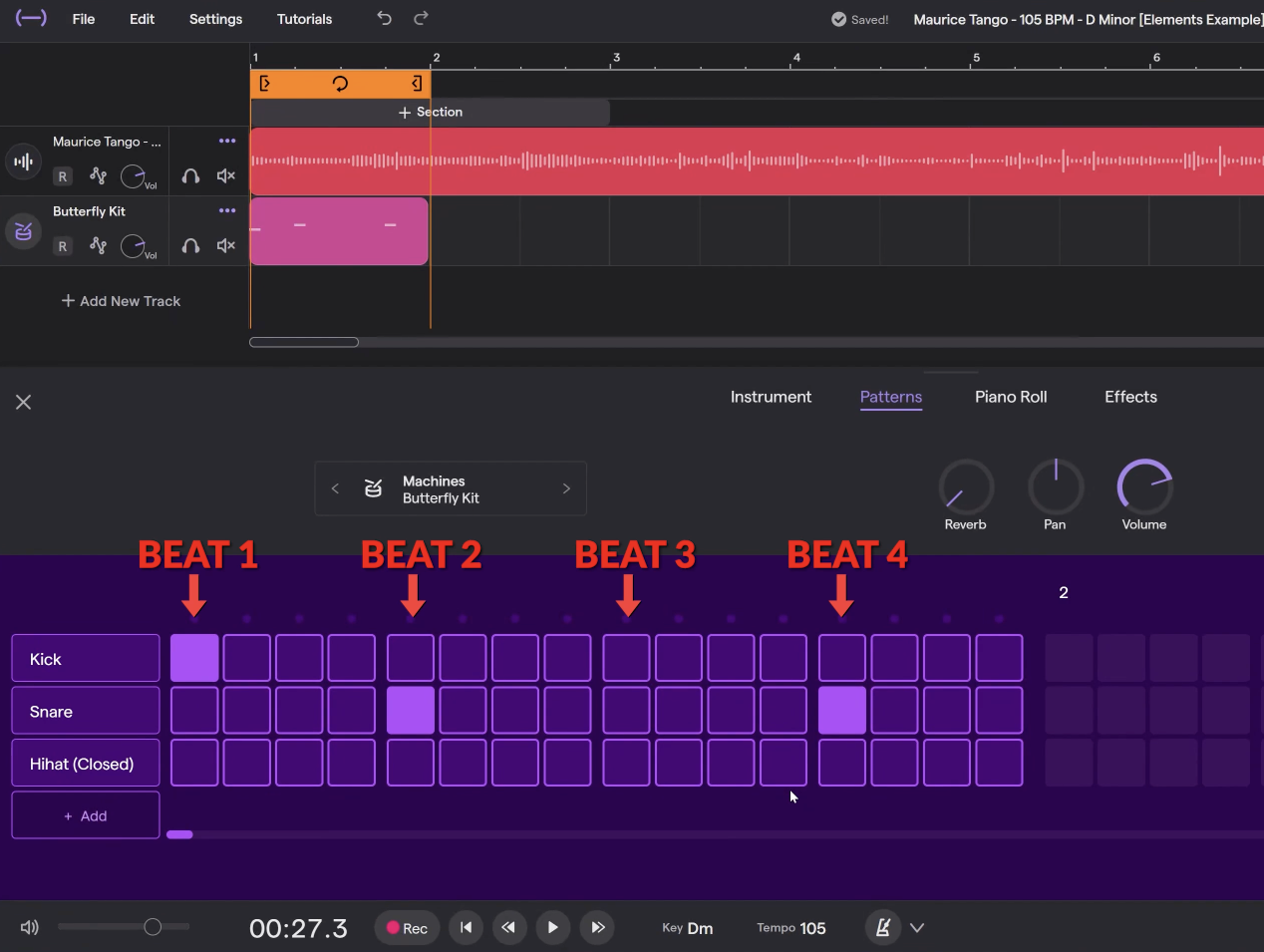Click the Reverb knob
The width and height of the screenshot is (1264, 952).
click(x=966, y=486)
